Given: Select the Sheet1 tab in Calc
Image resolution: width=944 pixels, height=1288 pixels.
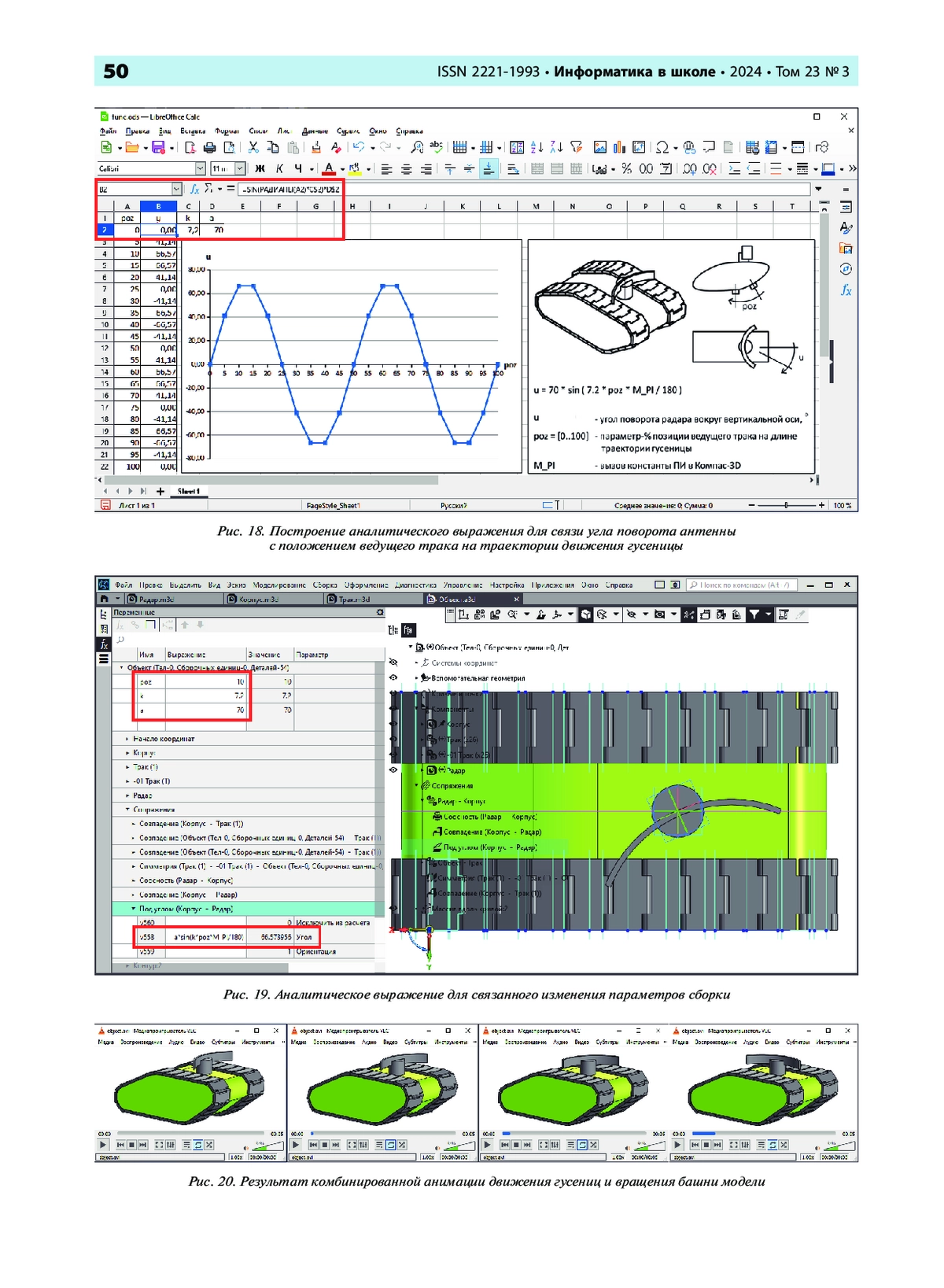Looking at the screenshot, I should (x=189, y=491).
